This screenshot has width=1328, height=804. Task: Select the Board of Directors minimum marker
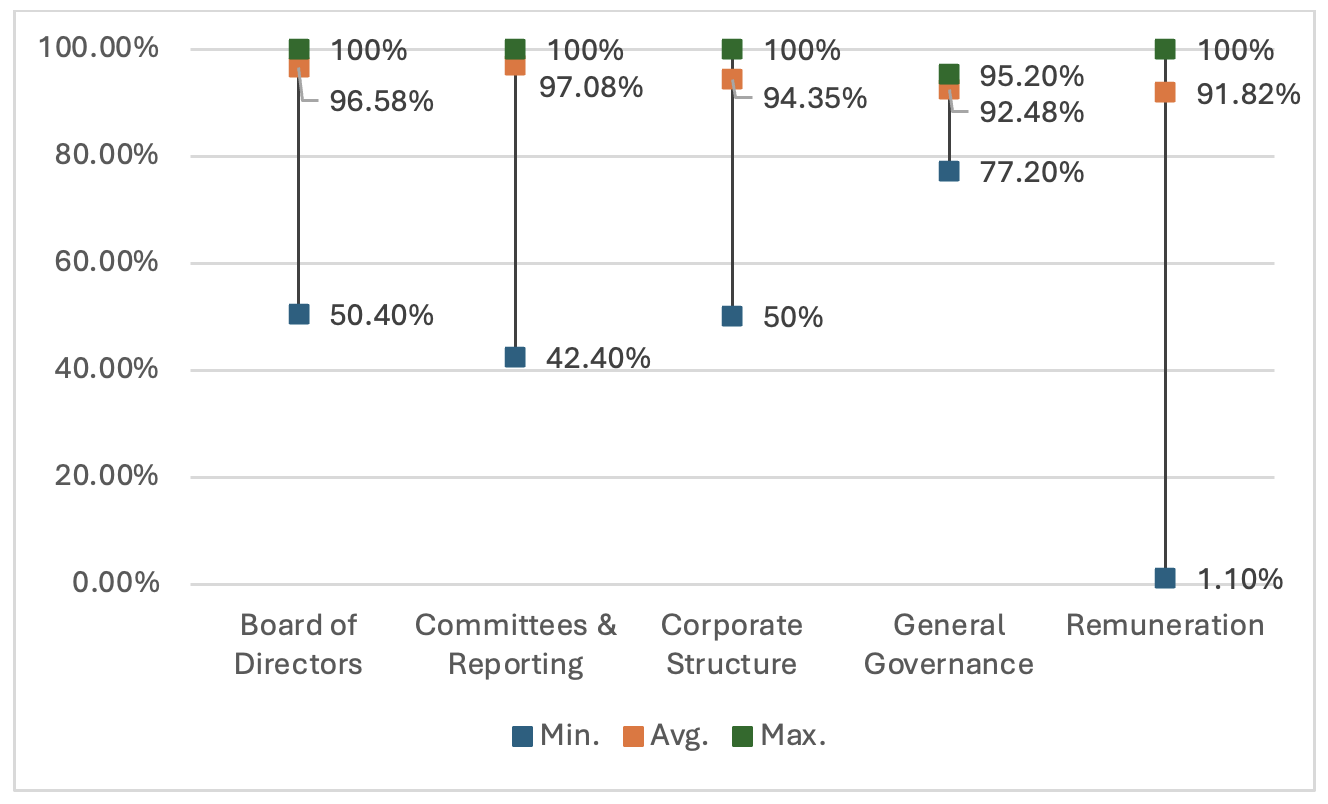[x=298, y=314]
